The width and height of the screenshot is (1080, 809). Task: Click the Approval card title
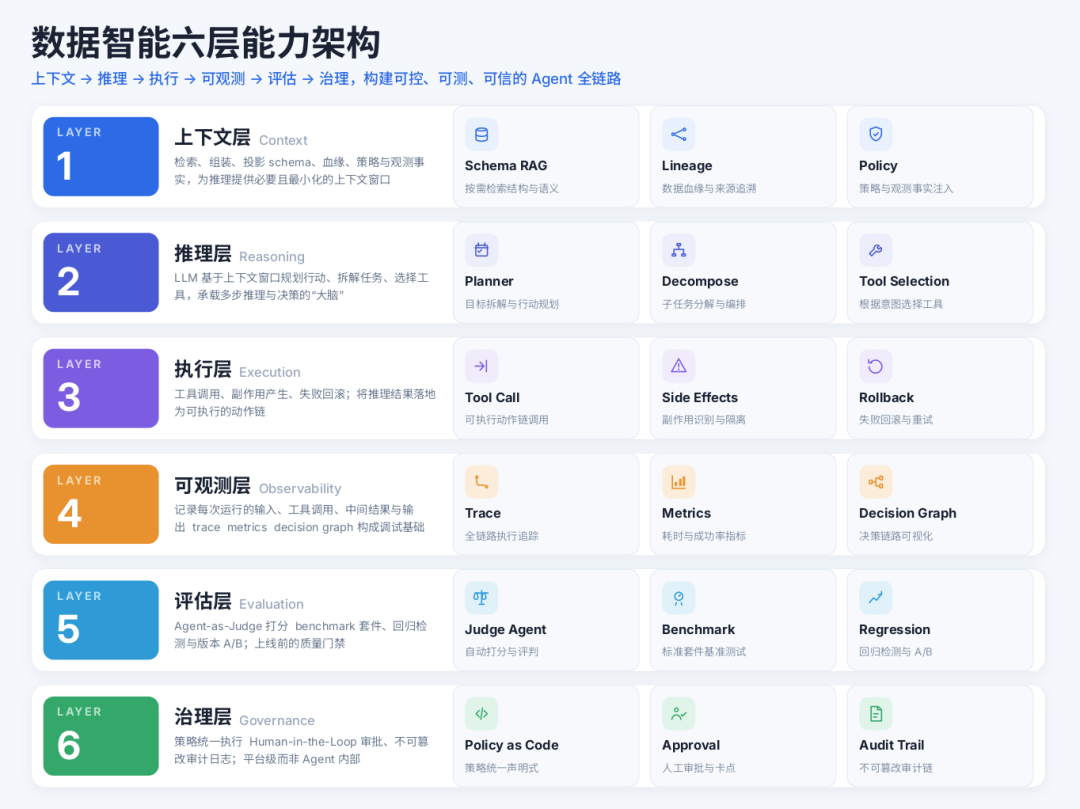point(691,746)
